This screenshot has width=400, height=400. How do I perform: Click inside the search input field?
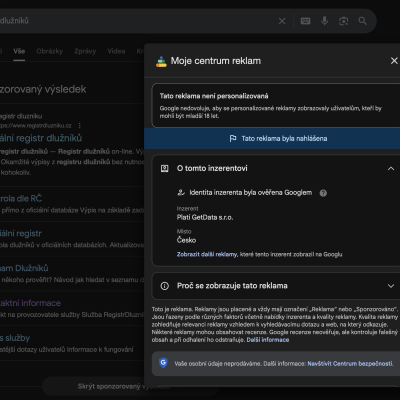click(137, 21)
